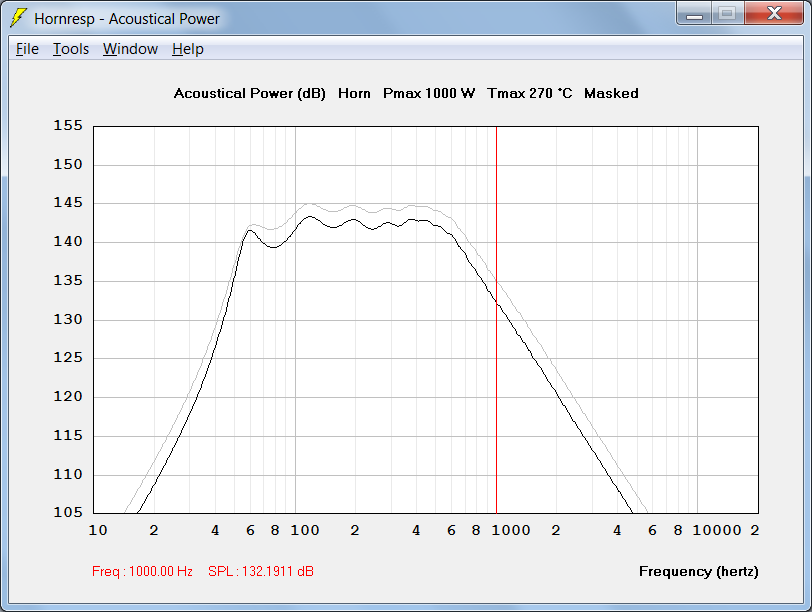
Task: Open the Help menu
Action: 187,49
